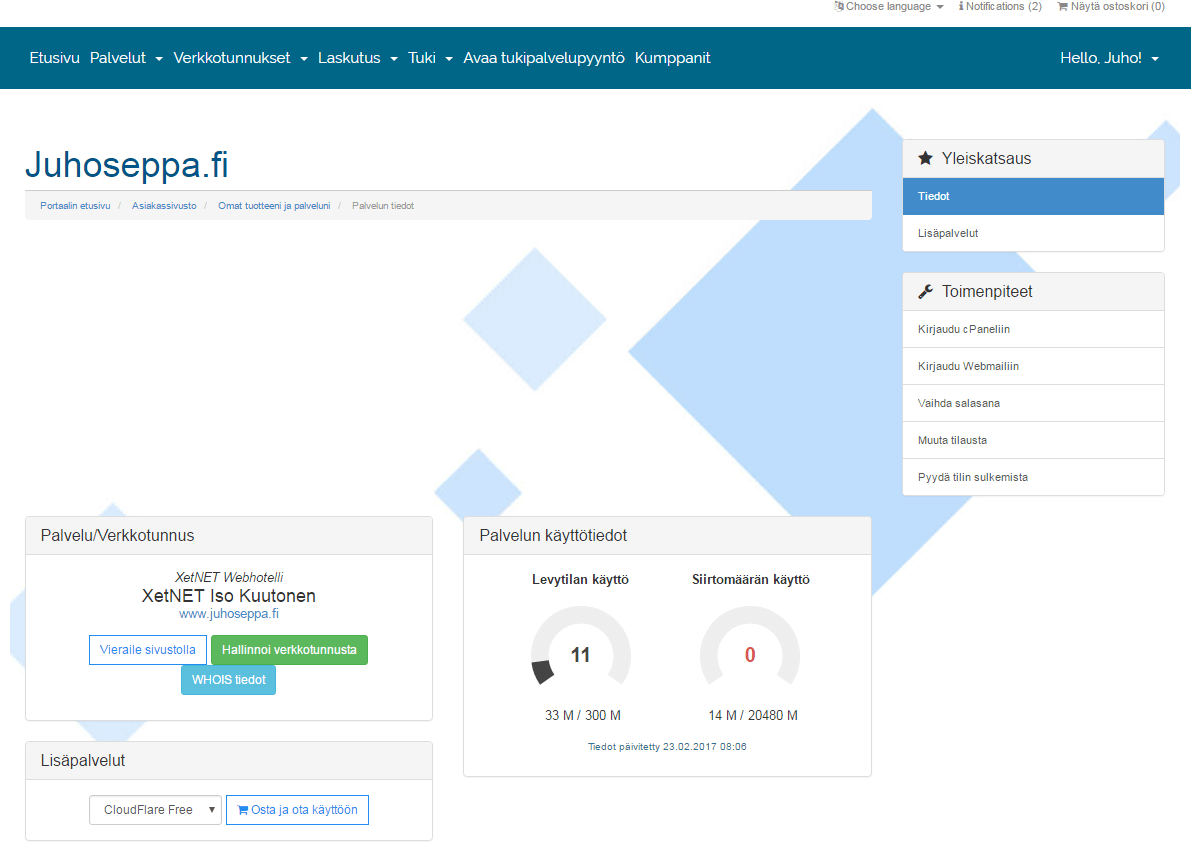Click Osta ja ota käyttöön button
The image size is (1191, 860).
click(x=297, y=810)
